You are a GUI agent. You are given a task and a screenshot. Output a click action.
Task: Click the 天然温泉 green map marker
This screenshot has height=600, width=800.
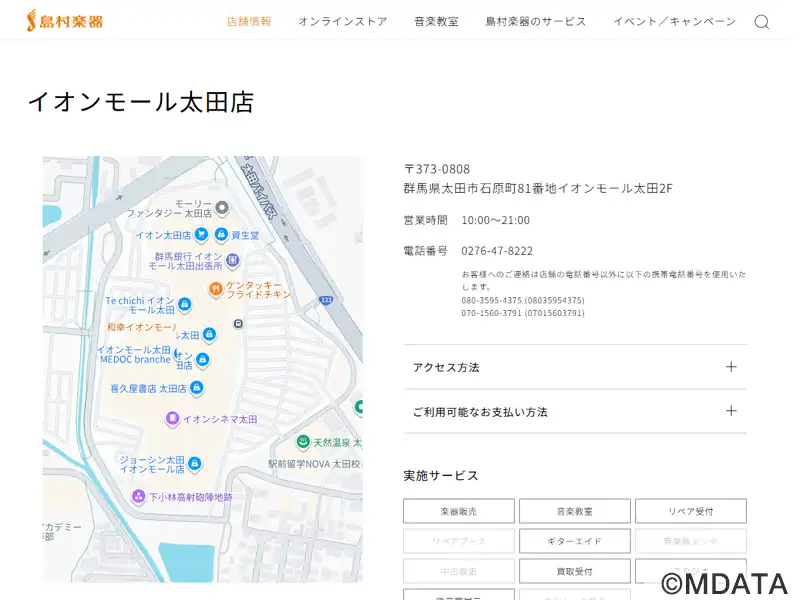pyautogui.click(x=302, y=442)
